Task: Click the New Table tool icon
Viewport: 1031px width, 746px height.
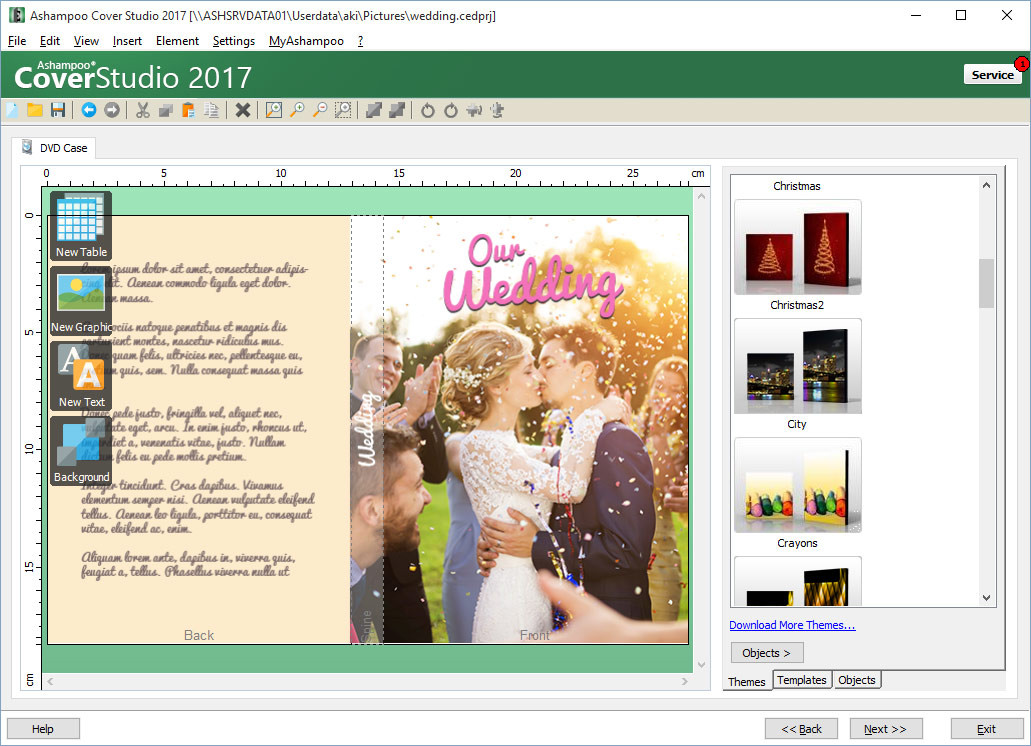Action: (81, 225)
